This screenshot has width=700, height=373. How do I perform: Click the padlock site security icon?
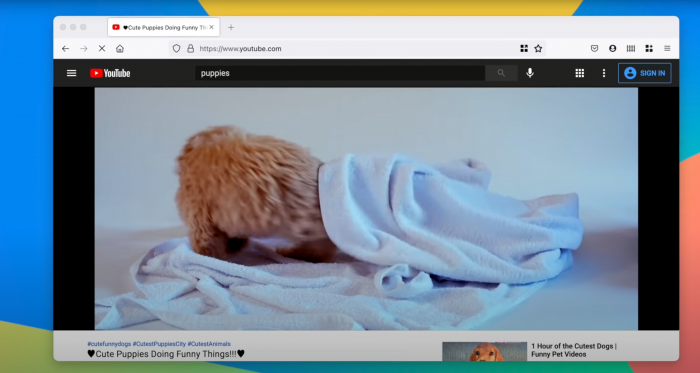pyautogui.click(x=191, y=49)
